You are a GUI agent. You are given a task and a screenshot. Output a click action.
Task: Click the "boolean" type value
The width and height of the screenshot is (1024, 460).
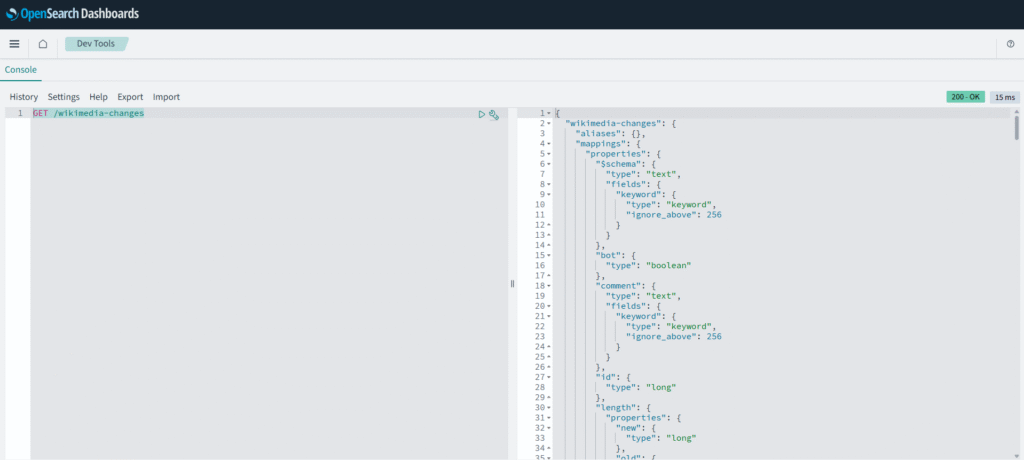669,265
